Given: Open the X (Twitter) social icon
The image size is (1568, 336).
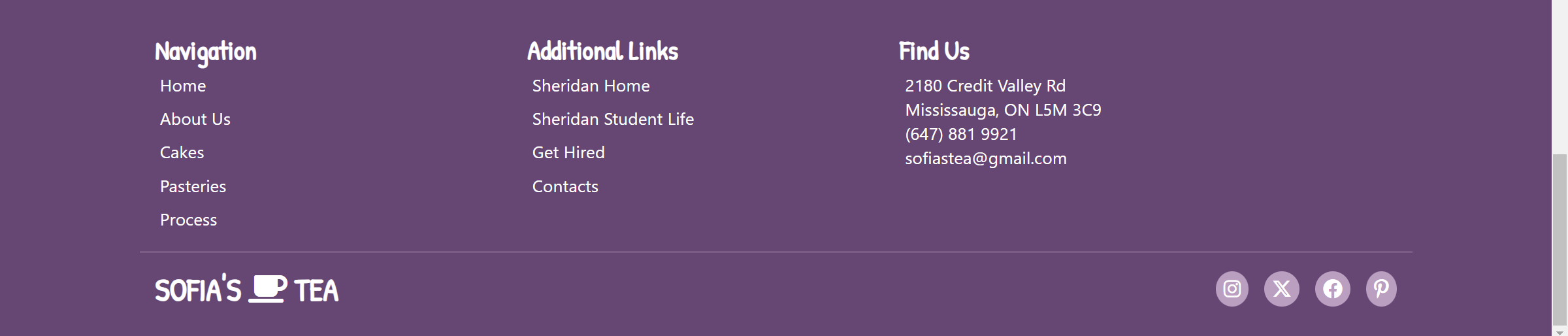Looking at the screenshot, I should [x=1282, y=289].
